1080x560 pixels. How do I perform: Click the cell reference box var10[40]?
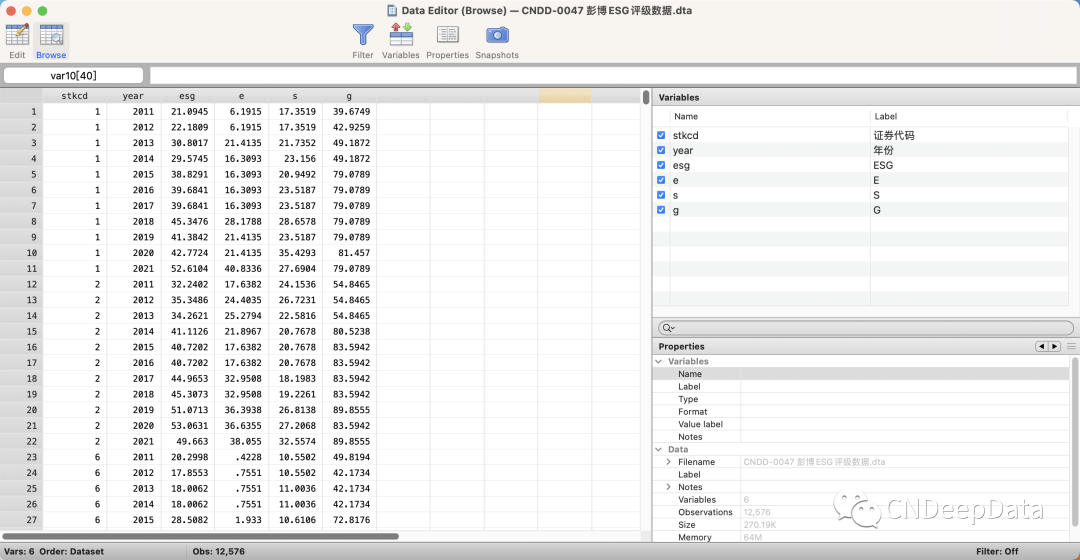(x=74, y=75)
